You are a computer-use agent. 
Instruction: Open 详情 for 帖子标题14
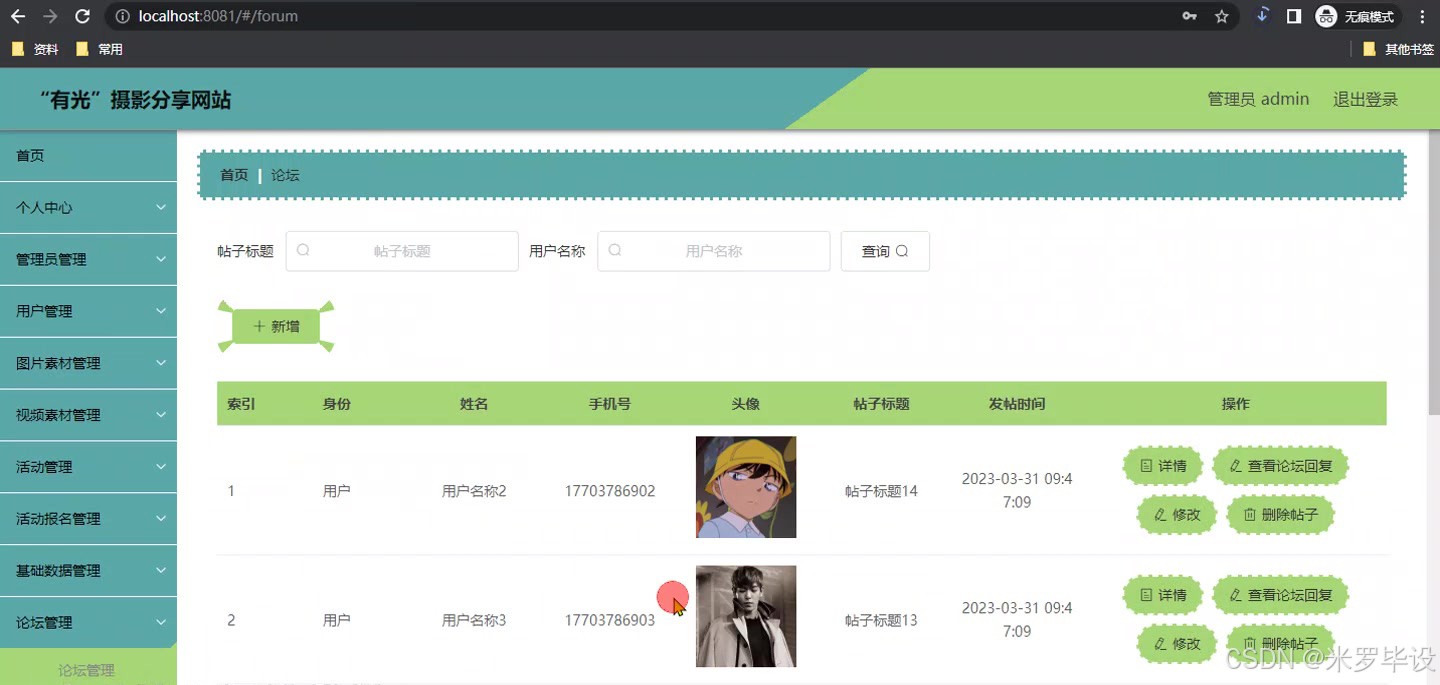click(x=1162, y=465)
